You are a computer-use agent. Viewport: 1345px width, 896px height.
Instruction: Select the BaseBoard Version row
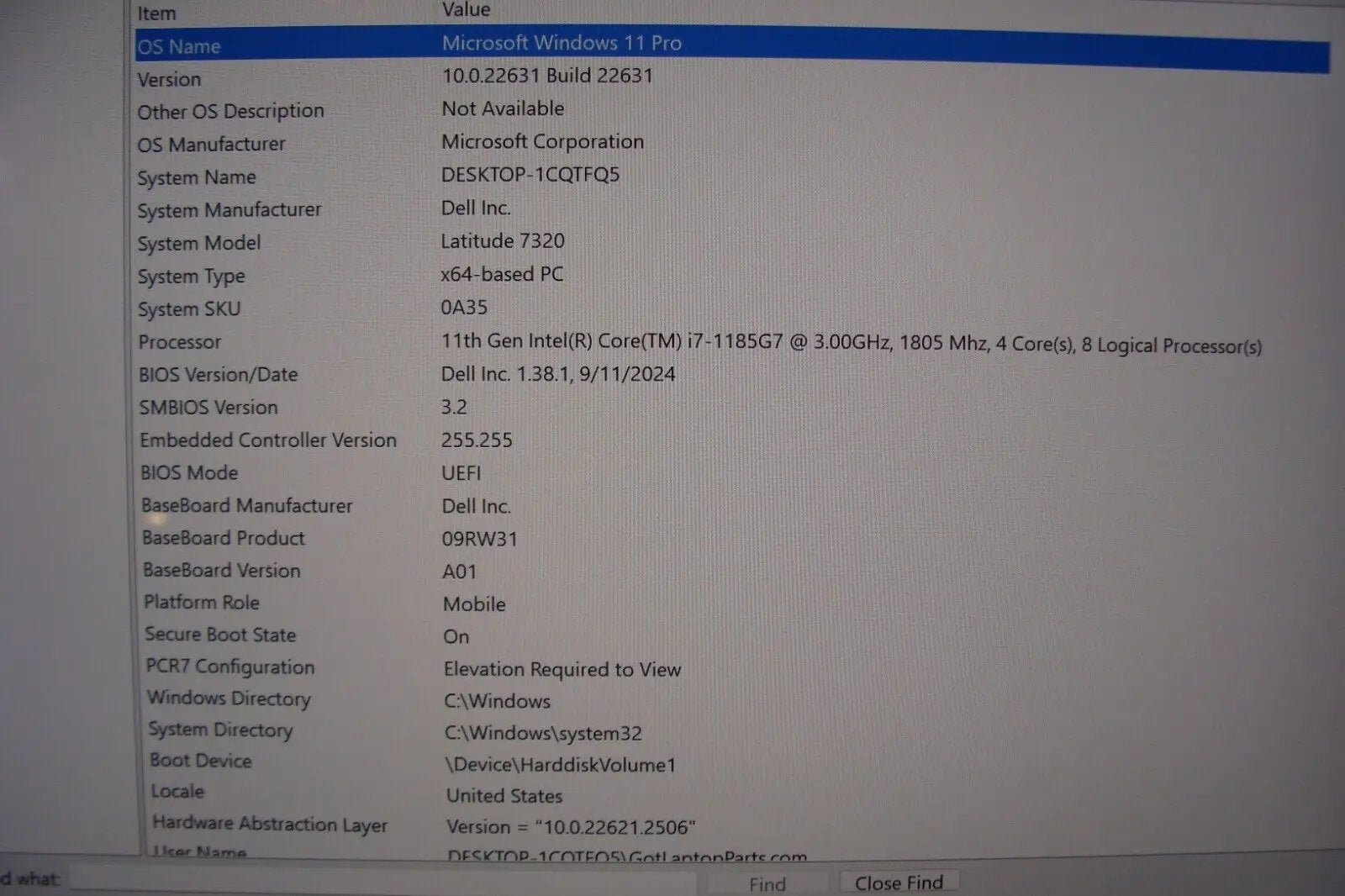coord(222,571)
